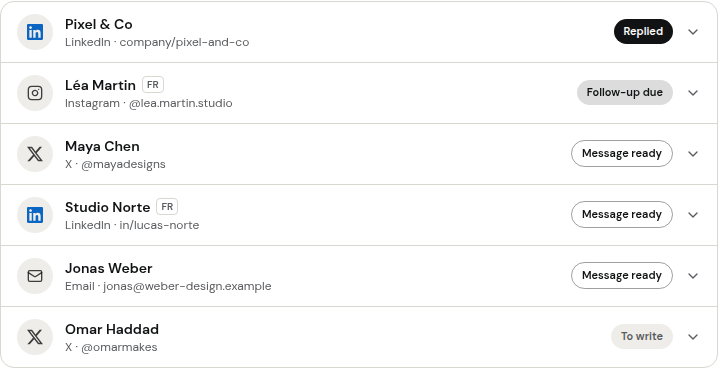This screenshot has height=368, width=718.
Task: Click the FR tag beside Studio Norte
Action: (x=167, y=206)
